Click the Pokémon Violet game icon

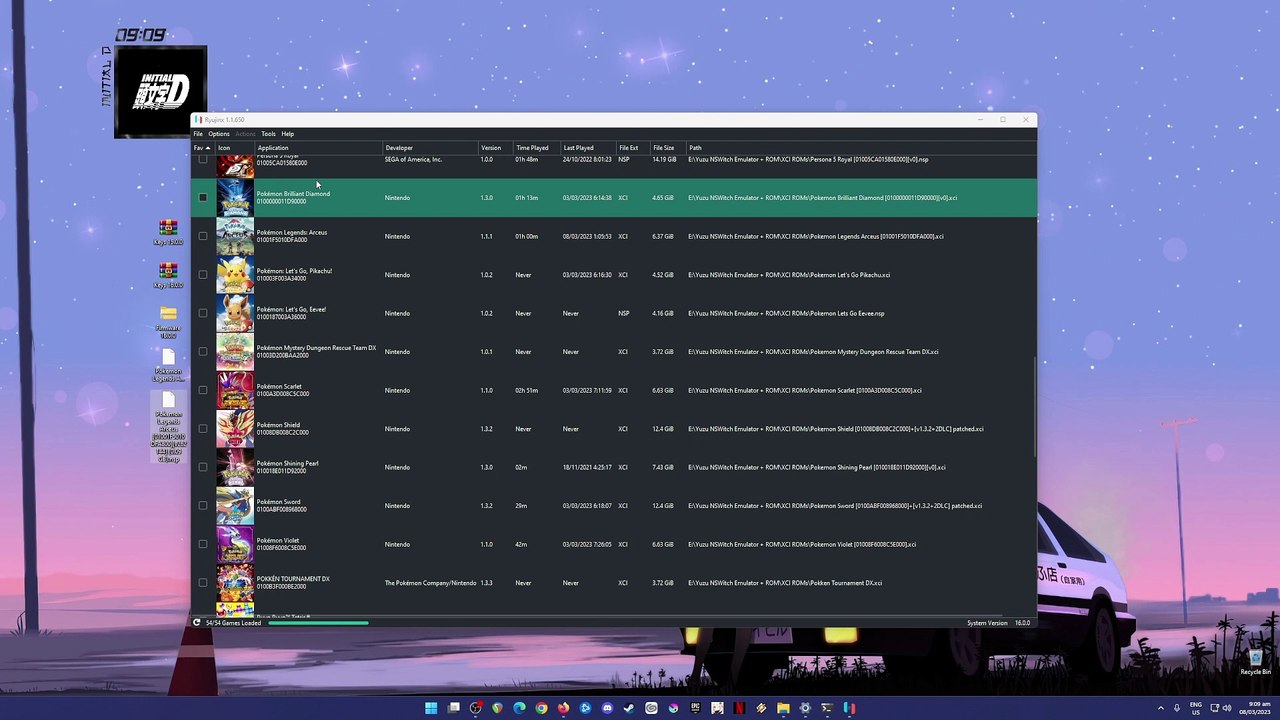point(235,544)
